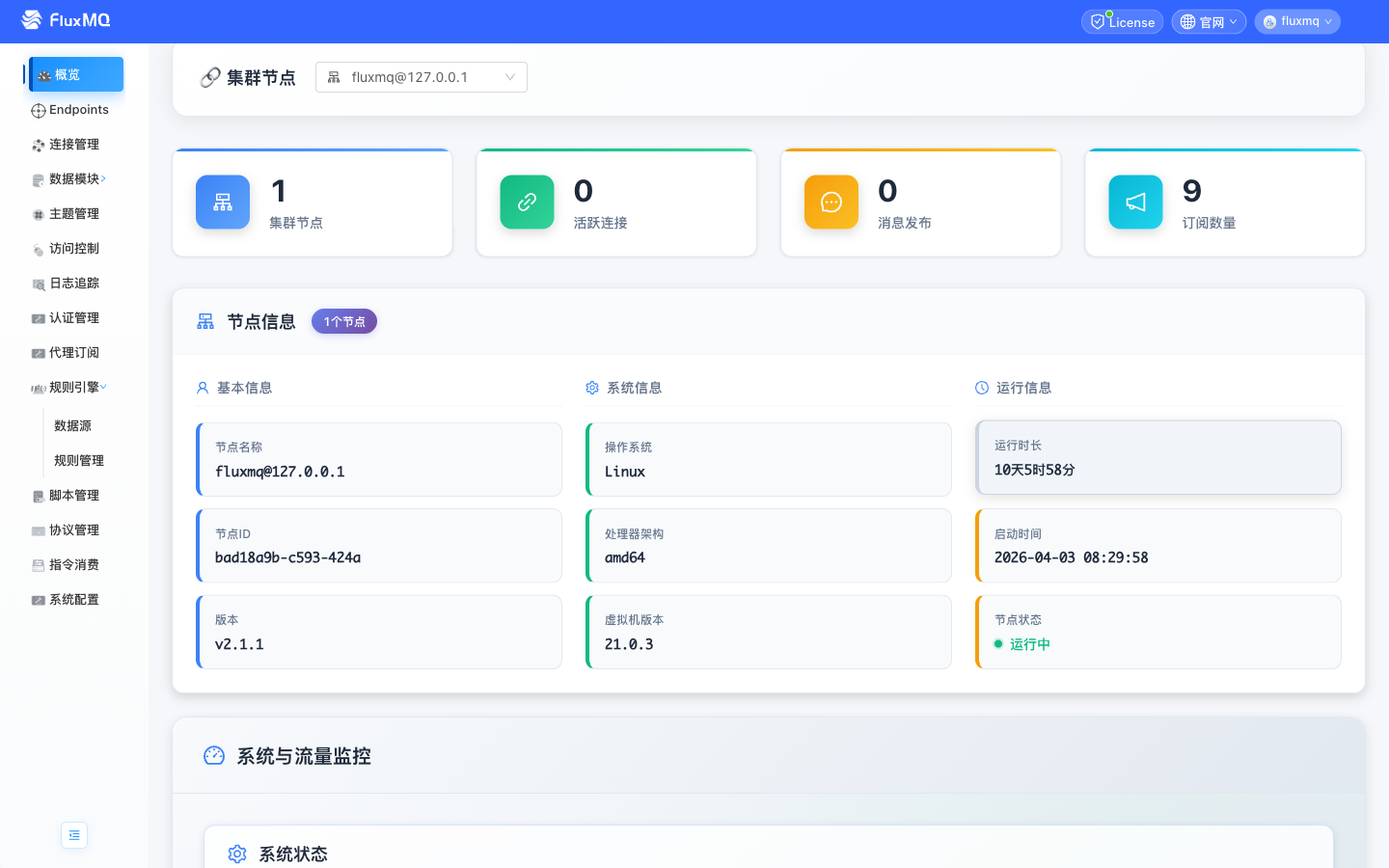Screen dimensions: 1389x868
Task: Click the blue cluster node card icon
Action: point(223,203)
